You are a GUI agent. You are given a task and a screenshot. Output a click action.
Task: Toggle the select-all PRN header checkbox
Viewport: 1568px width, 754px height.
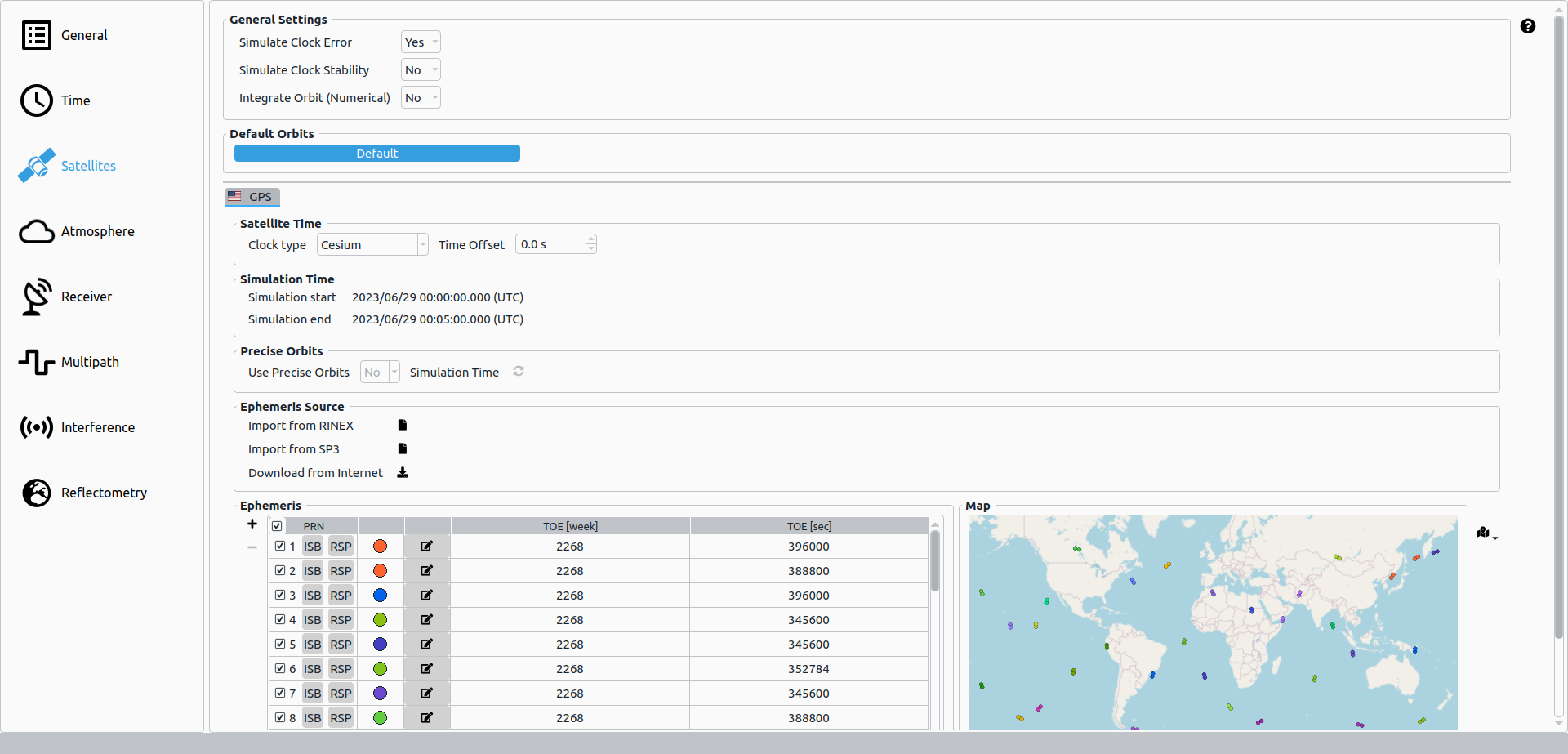[x=277, y=526]
